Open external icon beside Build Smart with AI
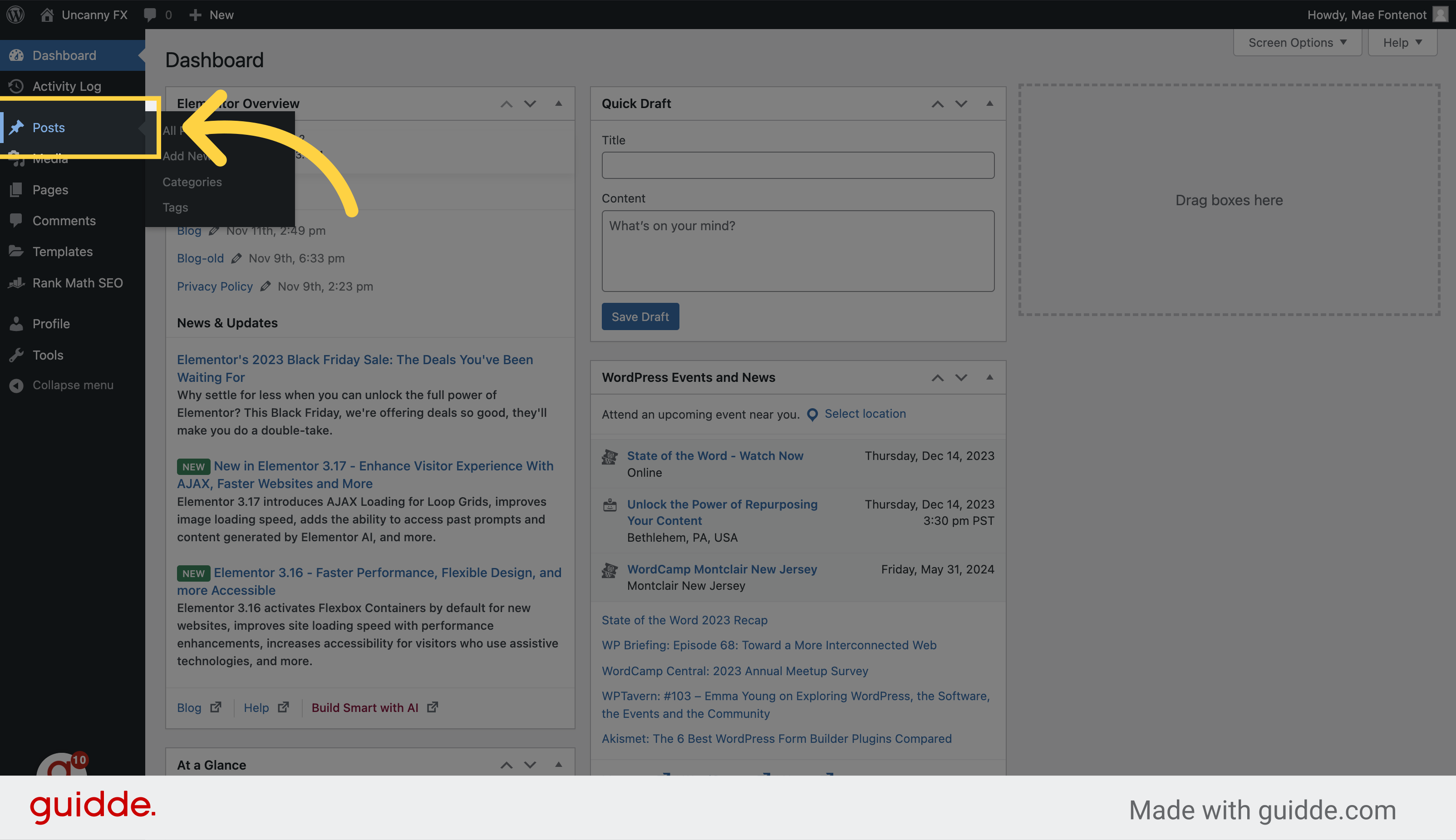 click(x=433, y=707)
